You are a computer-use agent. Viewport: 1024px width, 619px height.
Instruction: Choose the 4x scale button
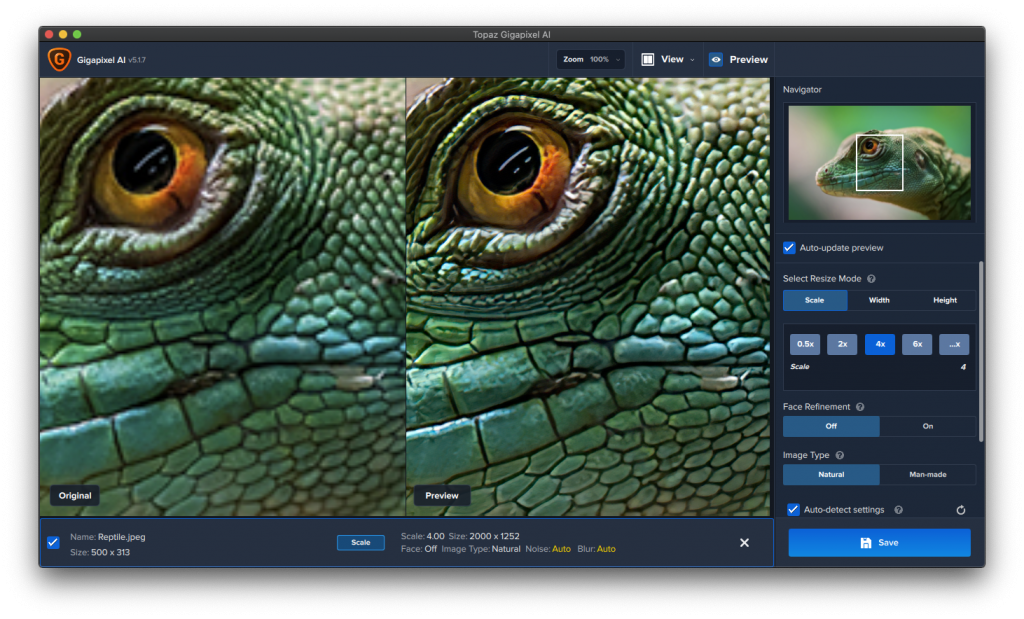point(880,344)
